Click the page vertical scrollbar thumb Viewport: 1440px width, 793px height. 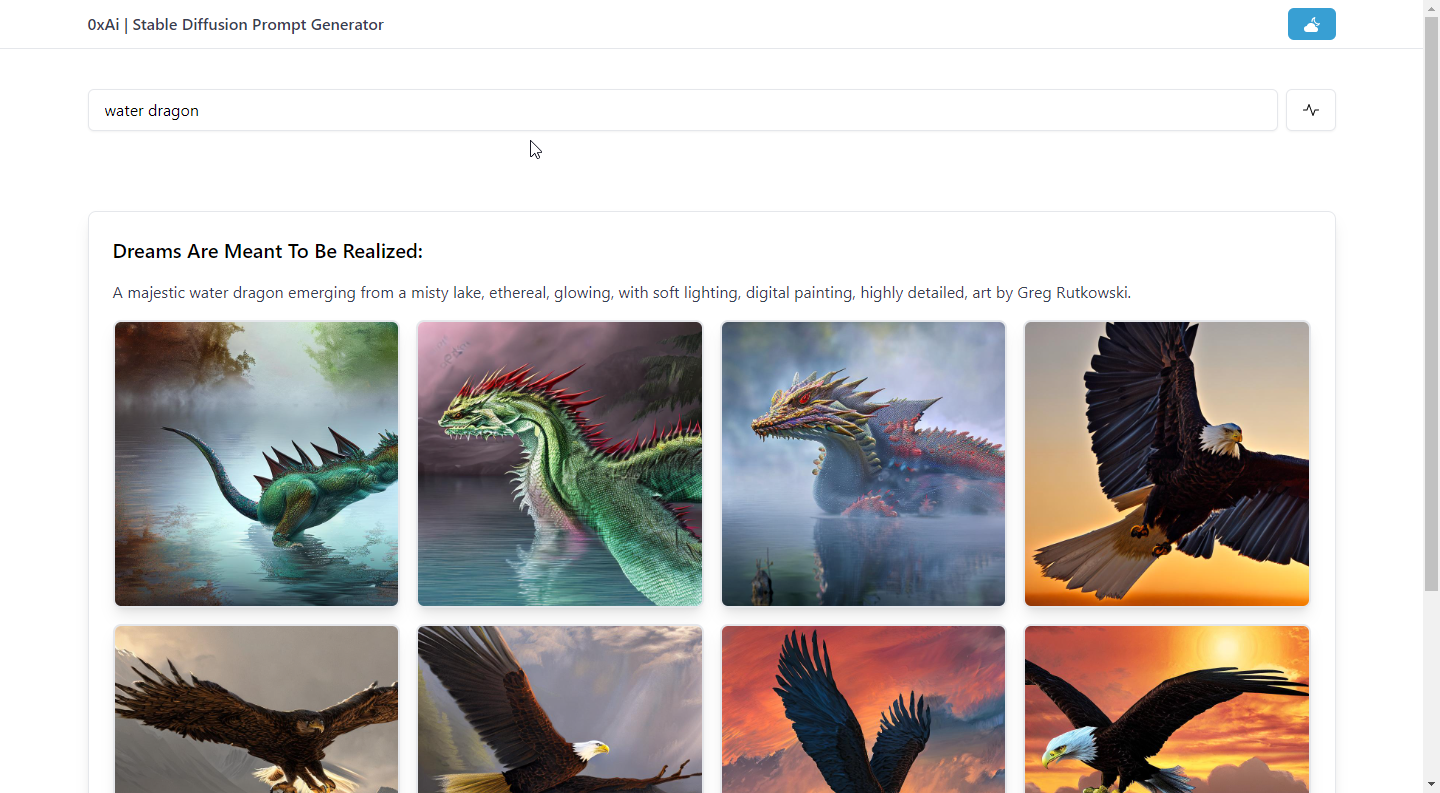(1431, 303)
